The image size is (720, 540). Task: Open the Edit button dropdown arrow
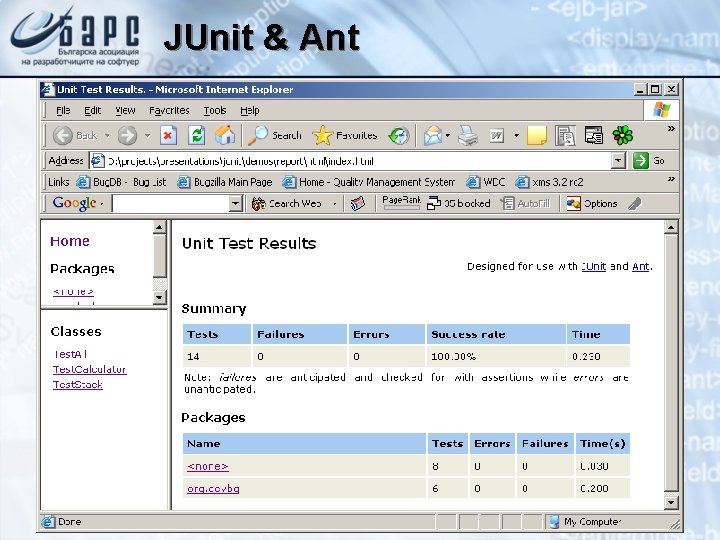coord(517,135)
